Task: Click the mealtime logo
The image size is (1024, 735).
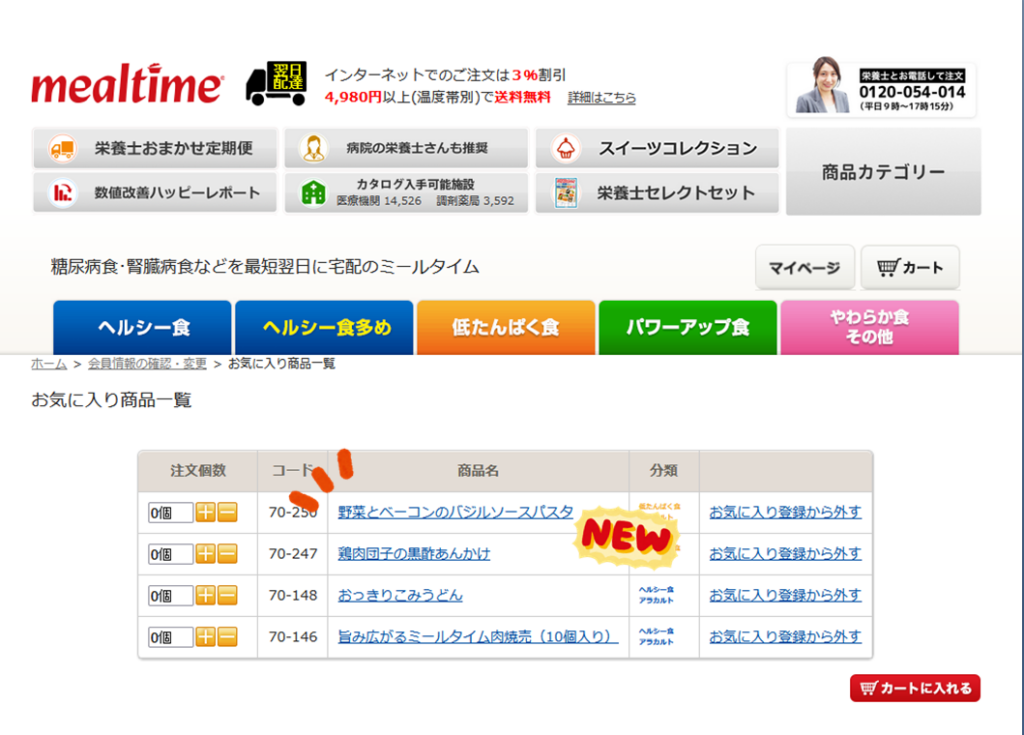Action: (x=128, y=87)
